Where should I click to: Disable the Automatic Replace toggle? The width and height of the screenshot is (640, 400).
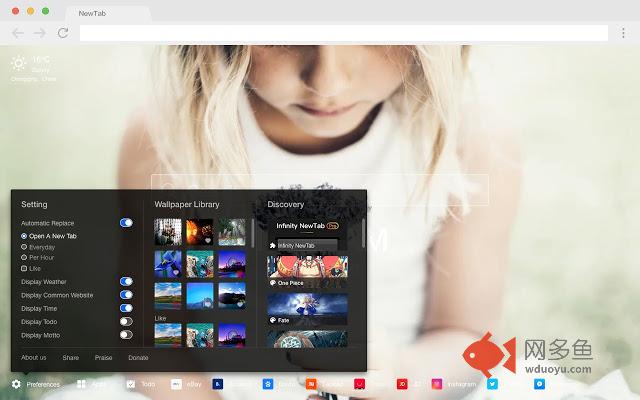tap(126, 223)
